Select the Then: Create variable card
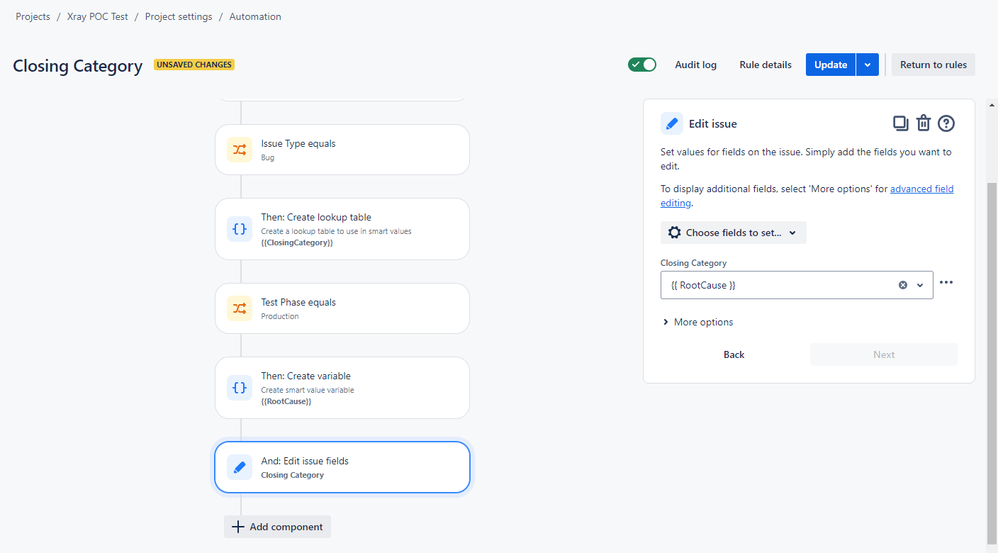Image resolution: width=998 pixels, height=553 pixels. (342, 388)
